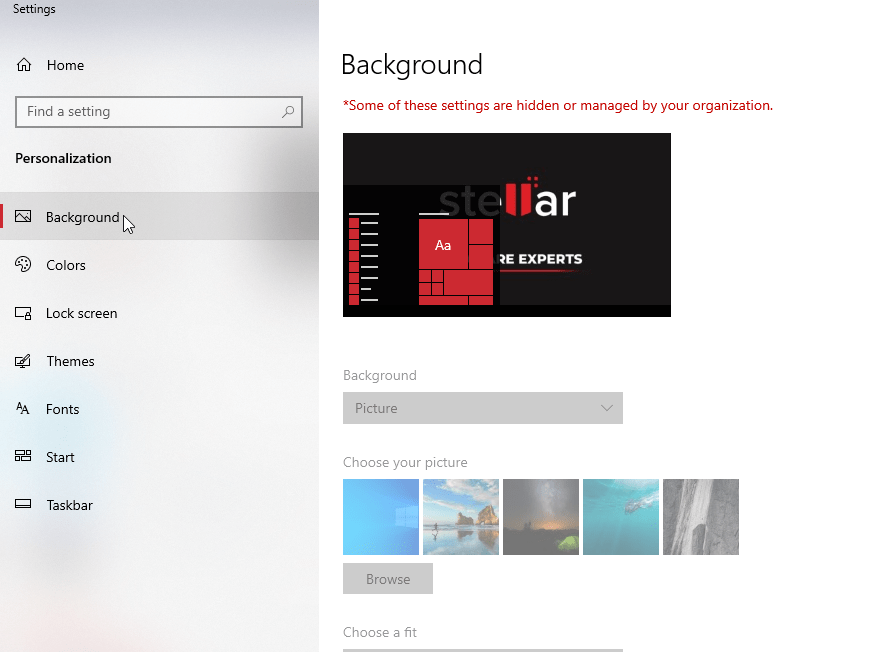Viewport: 882px width, 652px height.
Task: Open the Choose a fit dropdown
Action: (483, 648)
